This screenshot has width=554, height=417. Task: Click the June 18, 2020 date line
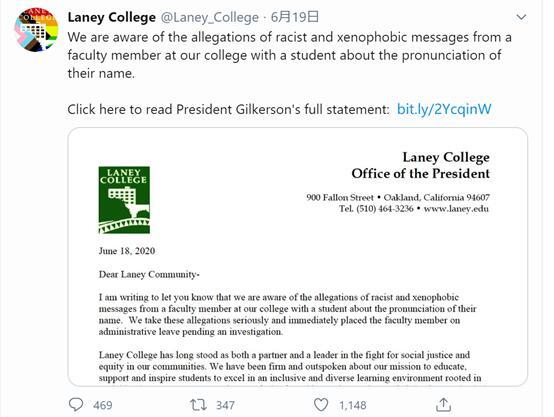(127, 251)
